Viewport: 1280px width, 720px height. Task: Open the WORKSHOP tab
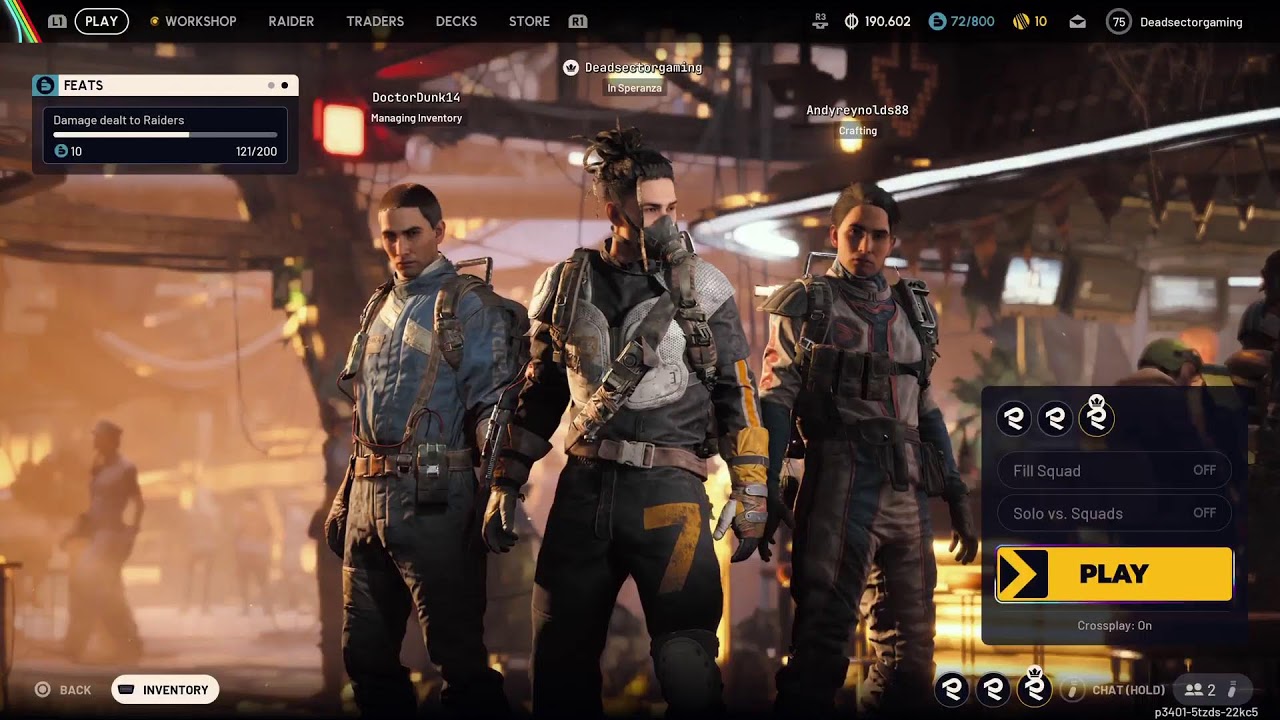pyautogui.click(x=201, y=21)
